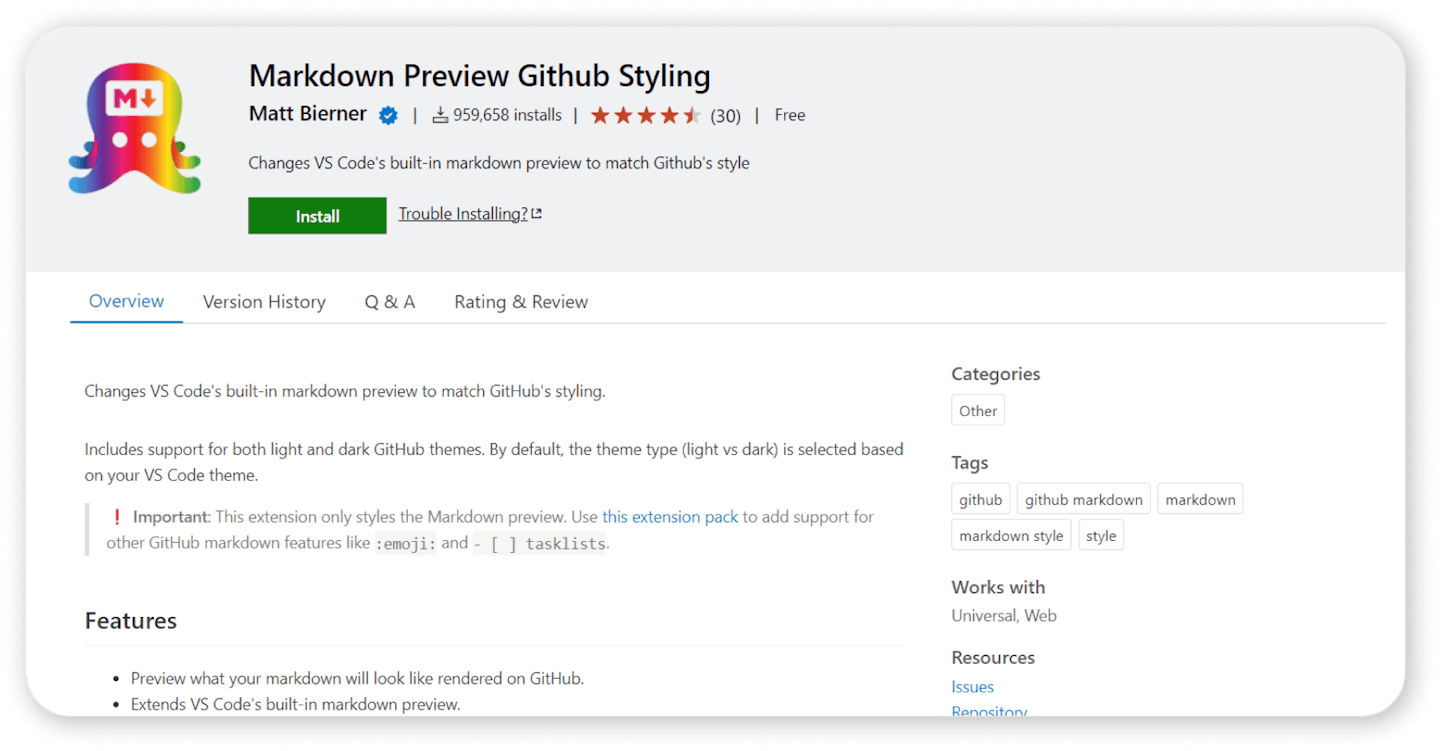Open the Issues resource link
The image size is (1440, 751).
tap(972, 687)
